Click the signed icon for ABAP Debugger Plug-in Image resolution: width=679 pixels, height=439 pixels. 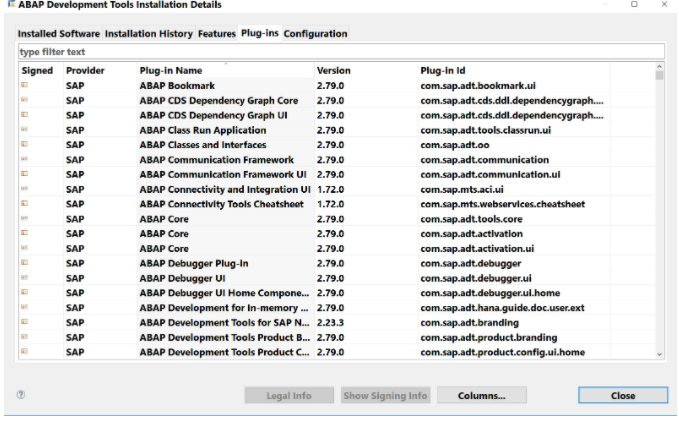pyautogui.click(x=25, y=263)
